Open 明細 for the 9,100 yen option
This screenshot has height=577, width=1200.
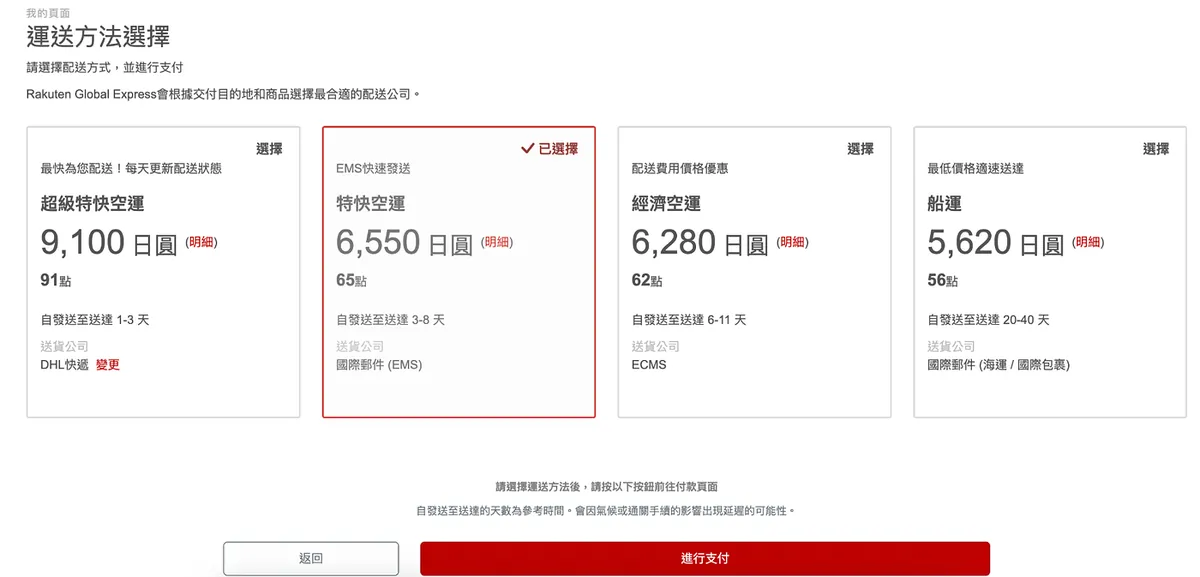(x=201, y=242)
